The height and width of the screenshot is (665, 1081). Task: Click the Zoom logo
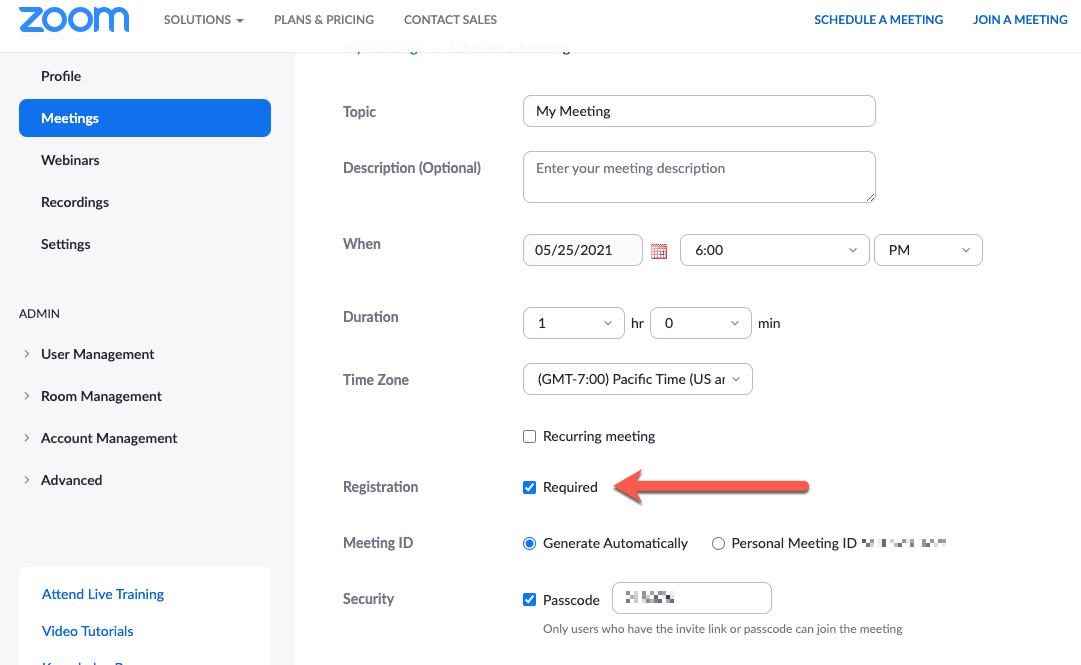74,19
